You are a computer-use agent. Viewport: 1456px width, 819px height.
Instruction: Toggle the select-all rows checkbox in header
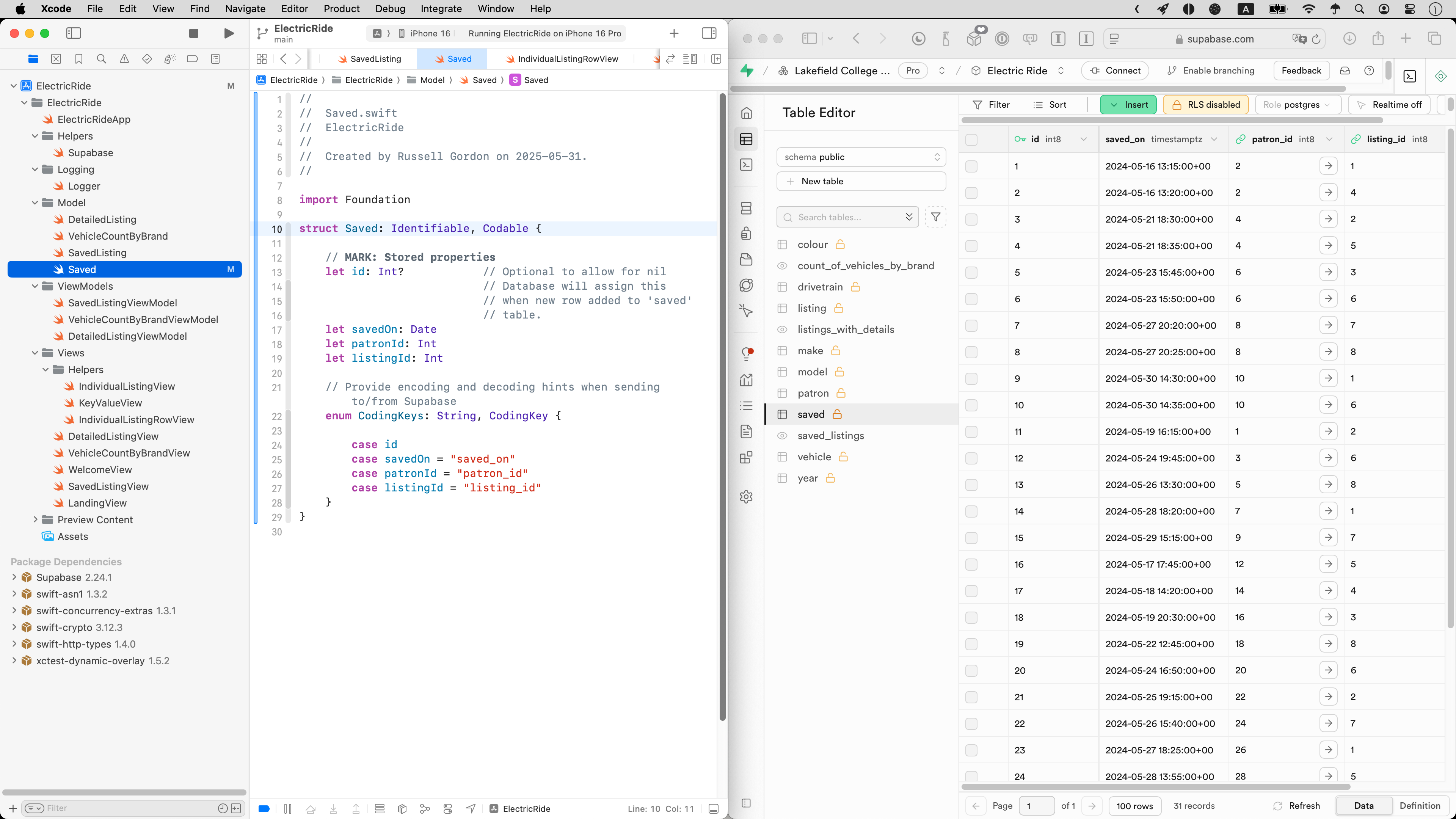coord(971,139)
